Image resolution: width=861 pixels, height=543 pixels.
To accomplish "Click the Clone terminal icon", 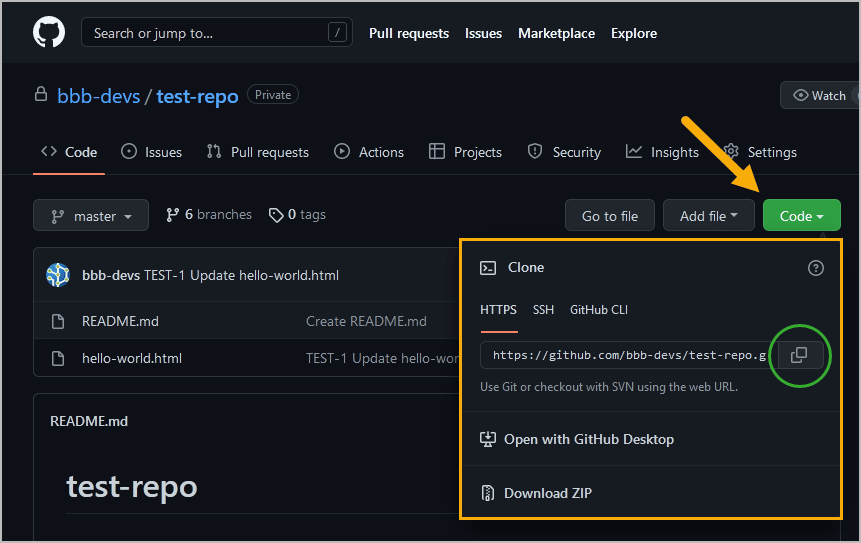I will [488, 268].
